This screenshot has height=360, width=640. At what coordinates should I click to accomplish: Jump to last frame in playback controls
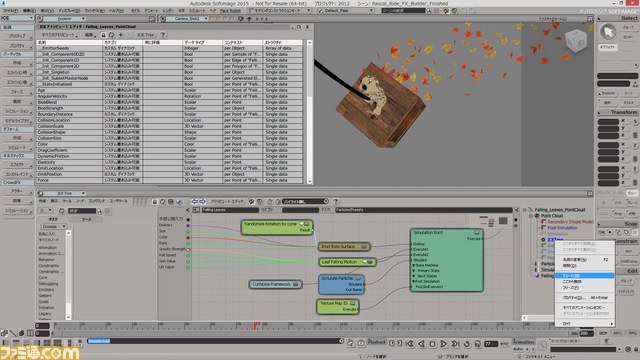tap(455, 344)
